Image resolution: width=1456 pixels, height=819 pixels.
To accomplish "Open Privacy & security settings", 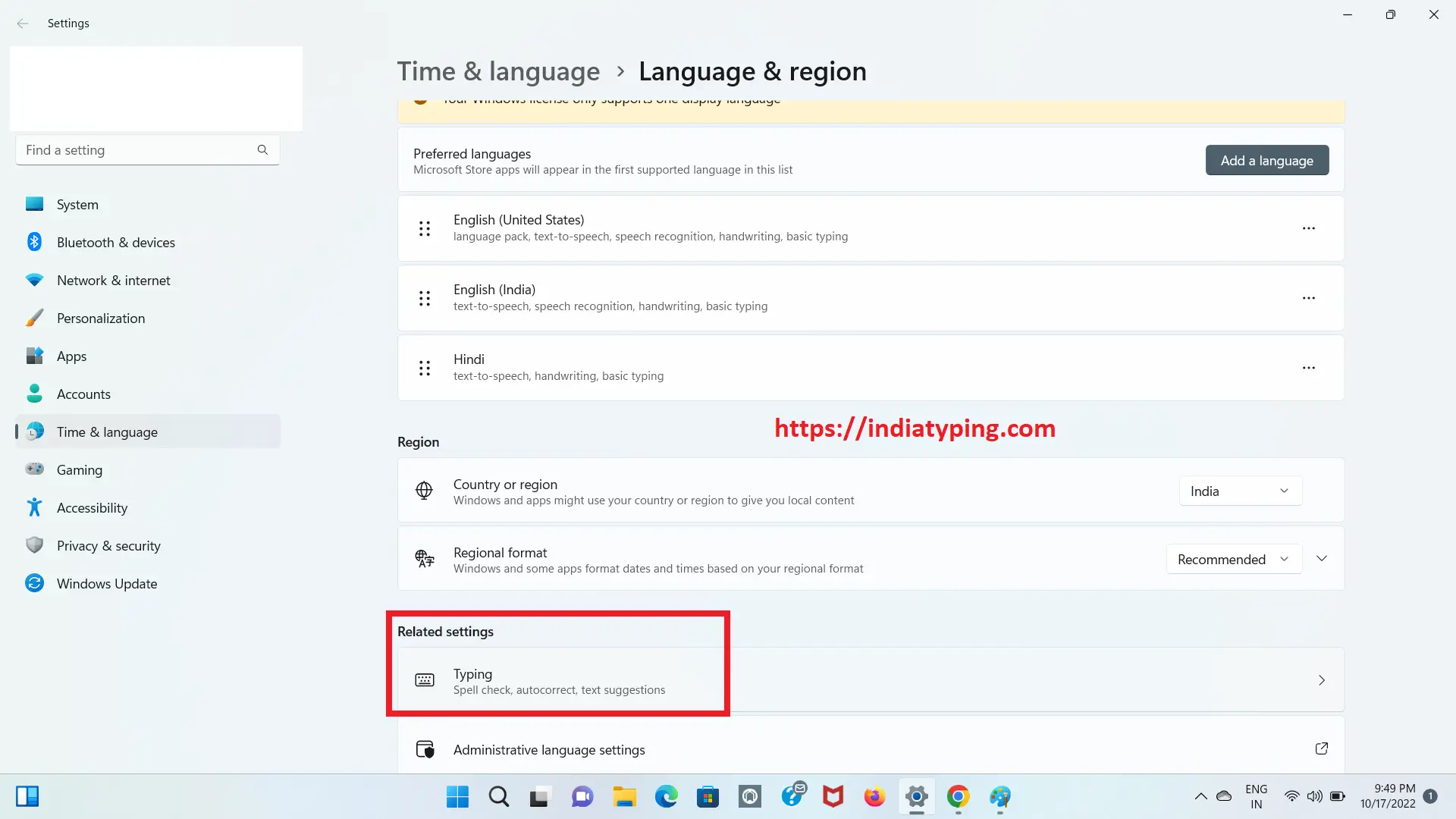I will (x=108, y=545).
